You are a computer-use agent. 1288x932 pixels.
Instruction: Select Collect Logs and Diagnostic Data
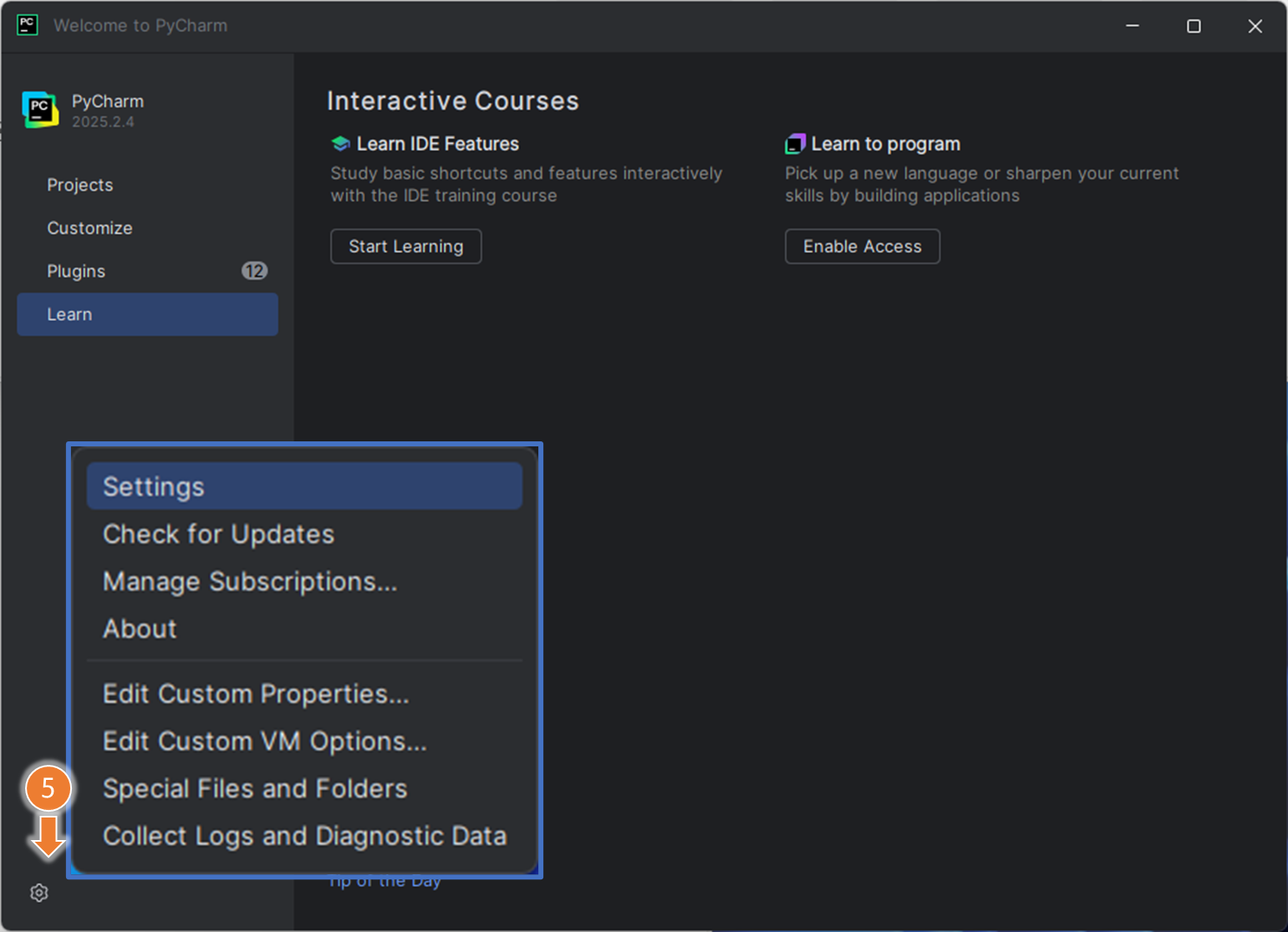[x=304, y=836]
